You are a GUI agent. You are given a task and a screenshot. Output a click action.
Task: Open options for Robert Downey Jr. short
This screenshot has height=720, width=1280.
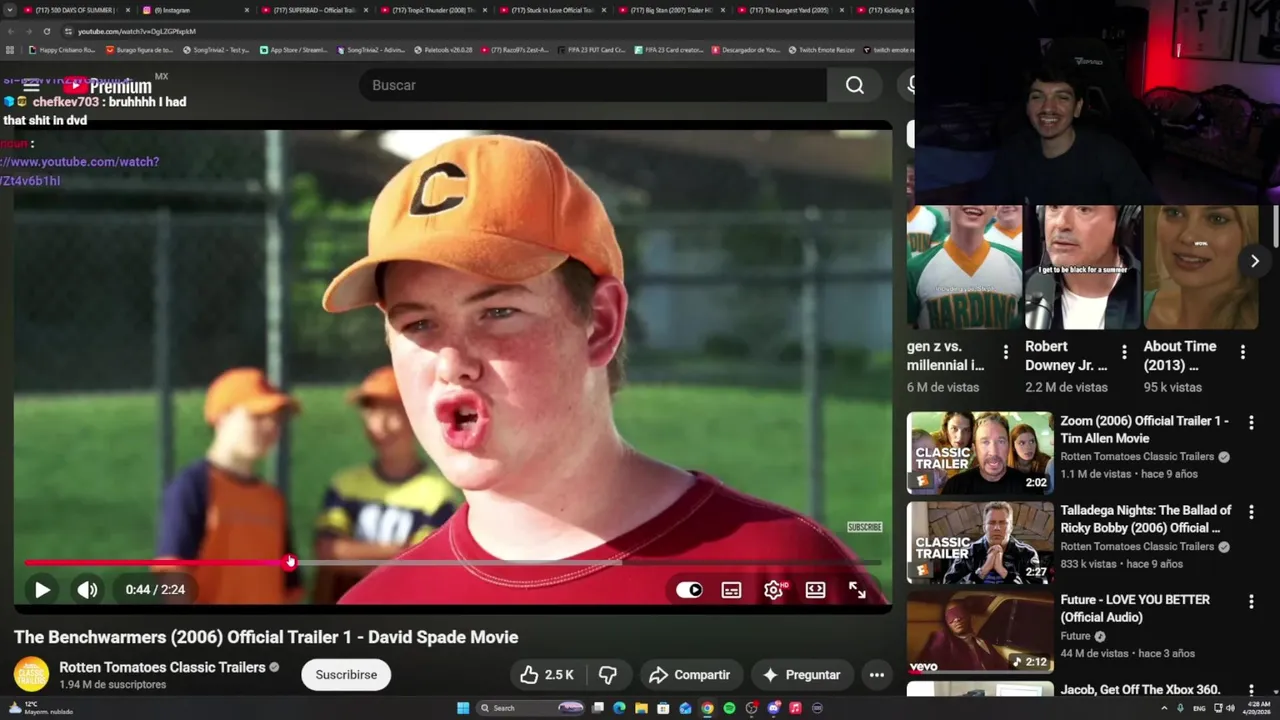(1124, 352)
